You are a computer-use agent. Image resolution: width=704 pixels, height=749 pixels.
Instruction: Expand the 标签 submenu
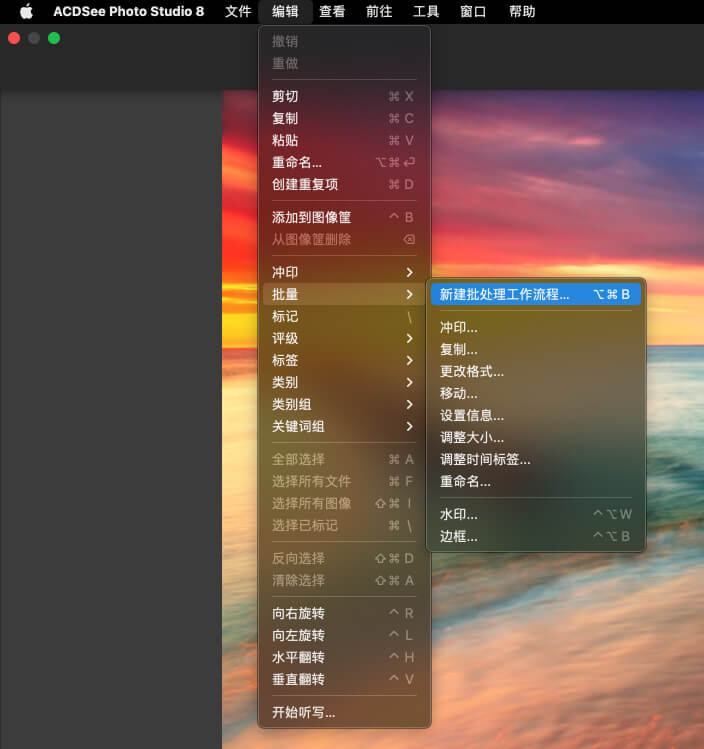[x=344, y=360]
